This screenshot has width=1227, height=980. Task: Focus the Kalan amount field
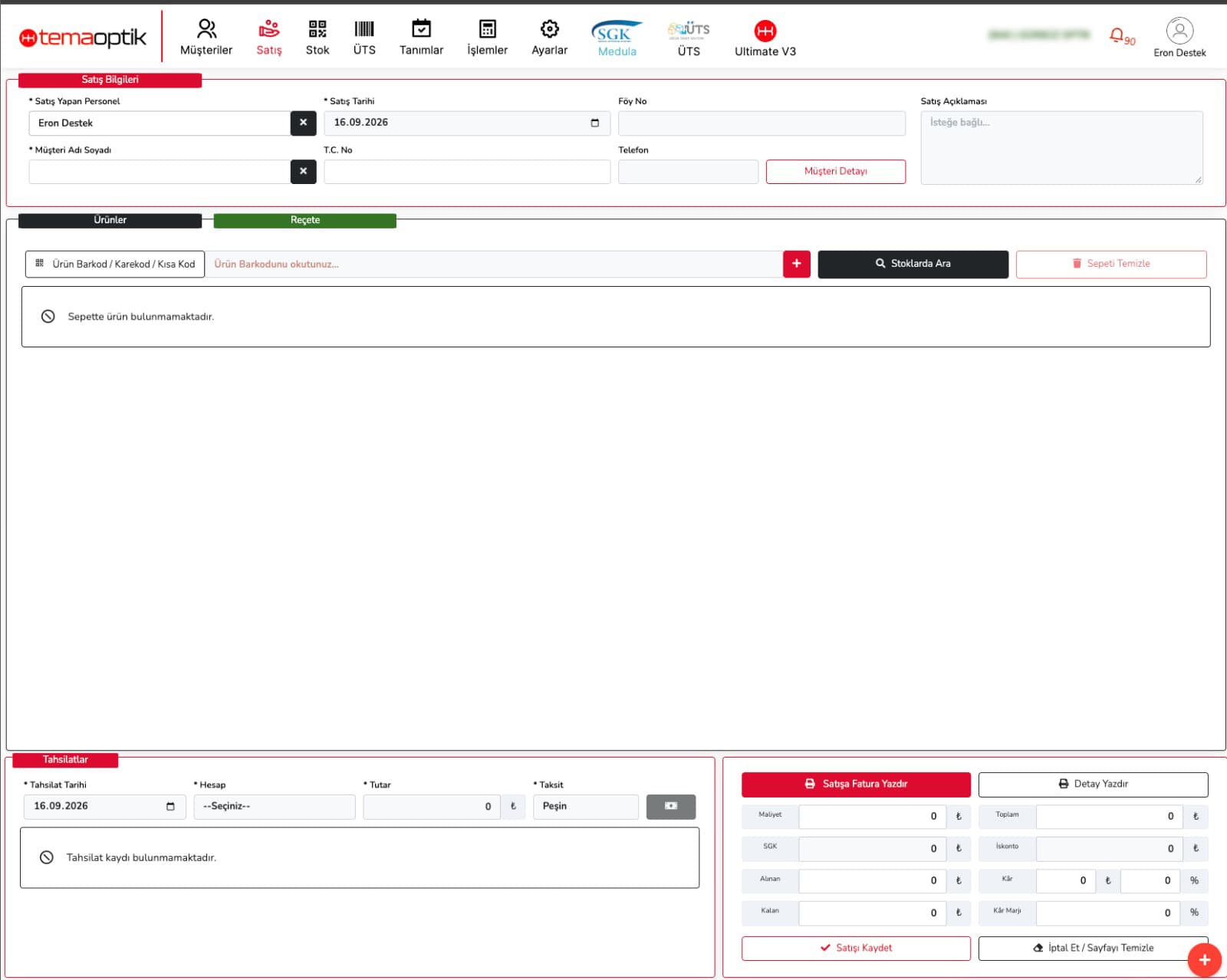click(x=872, y=913)
